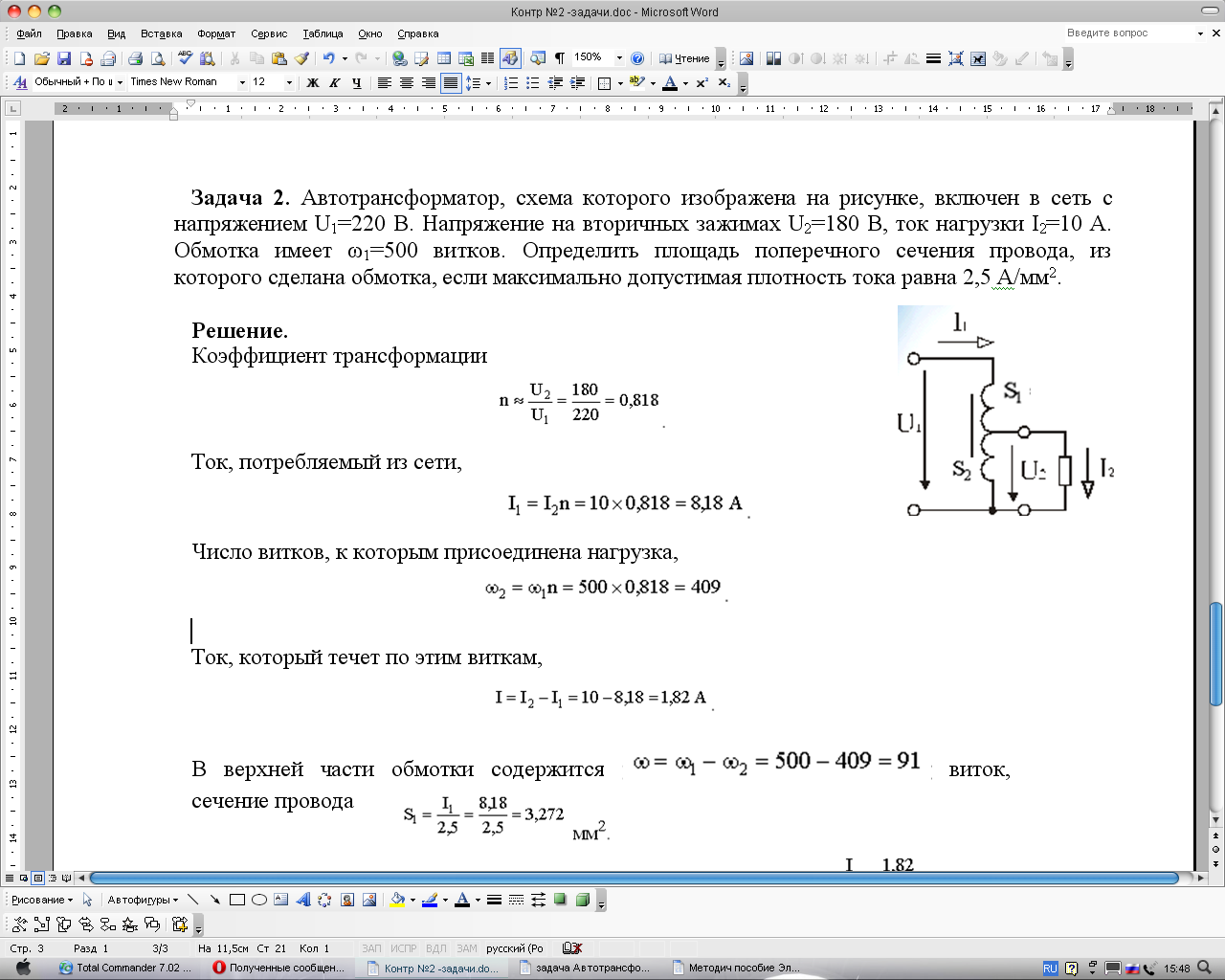
Task: Toggle underline Ч formatting
Action: point(356,83)
